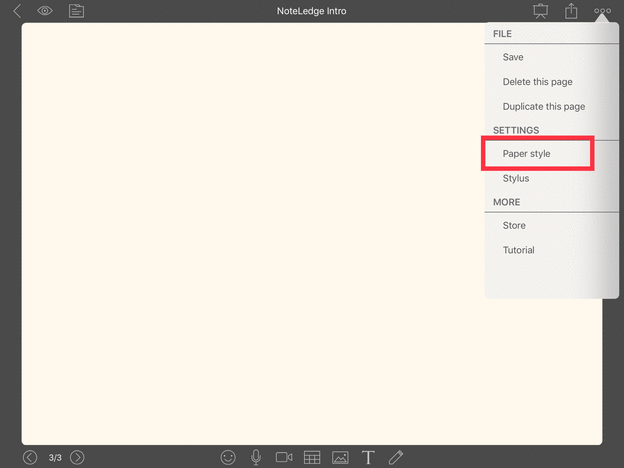Go to the next page arrow

coord(77,457)
